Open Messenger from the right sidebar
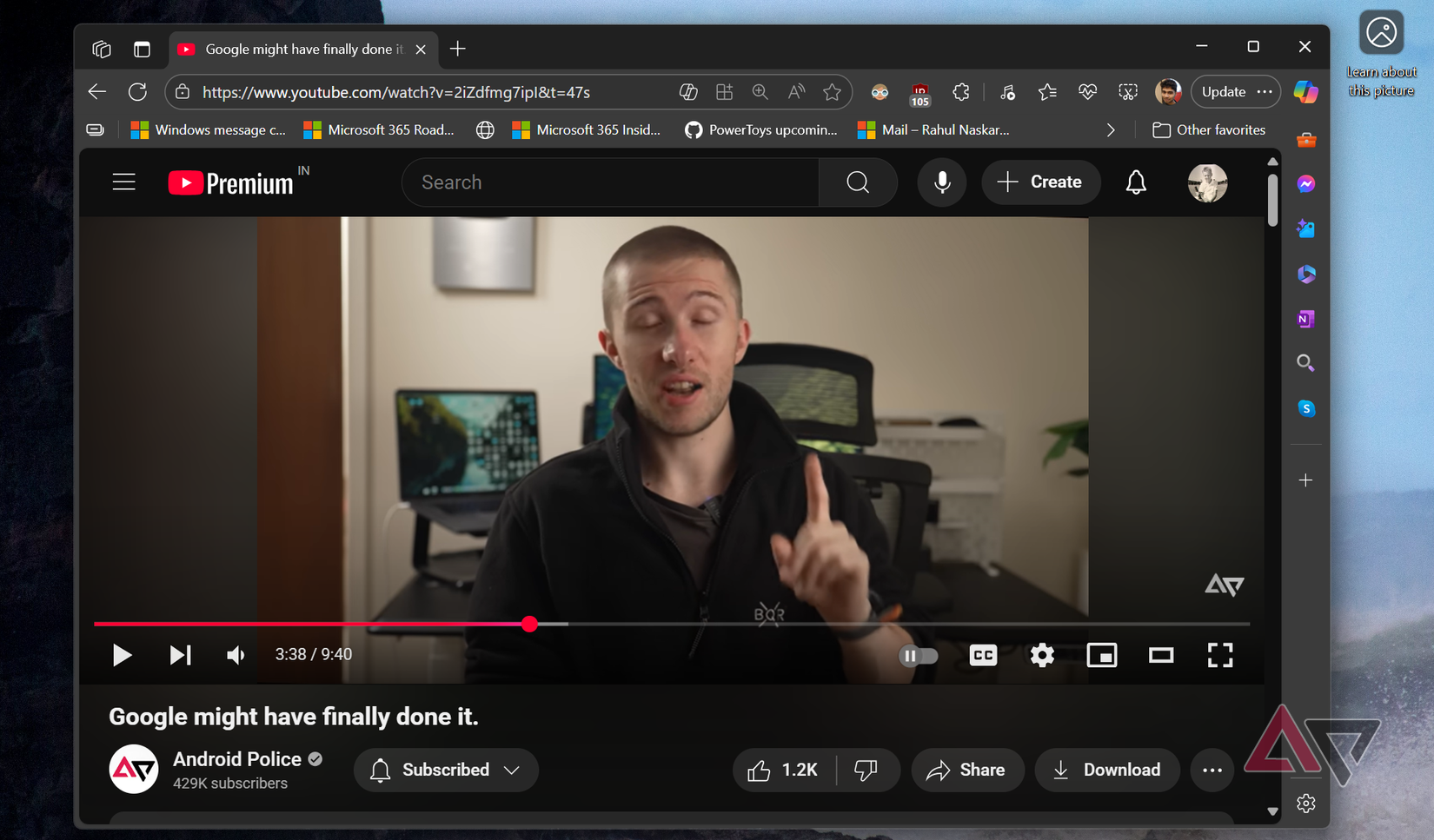 click(1305, 183)
